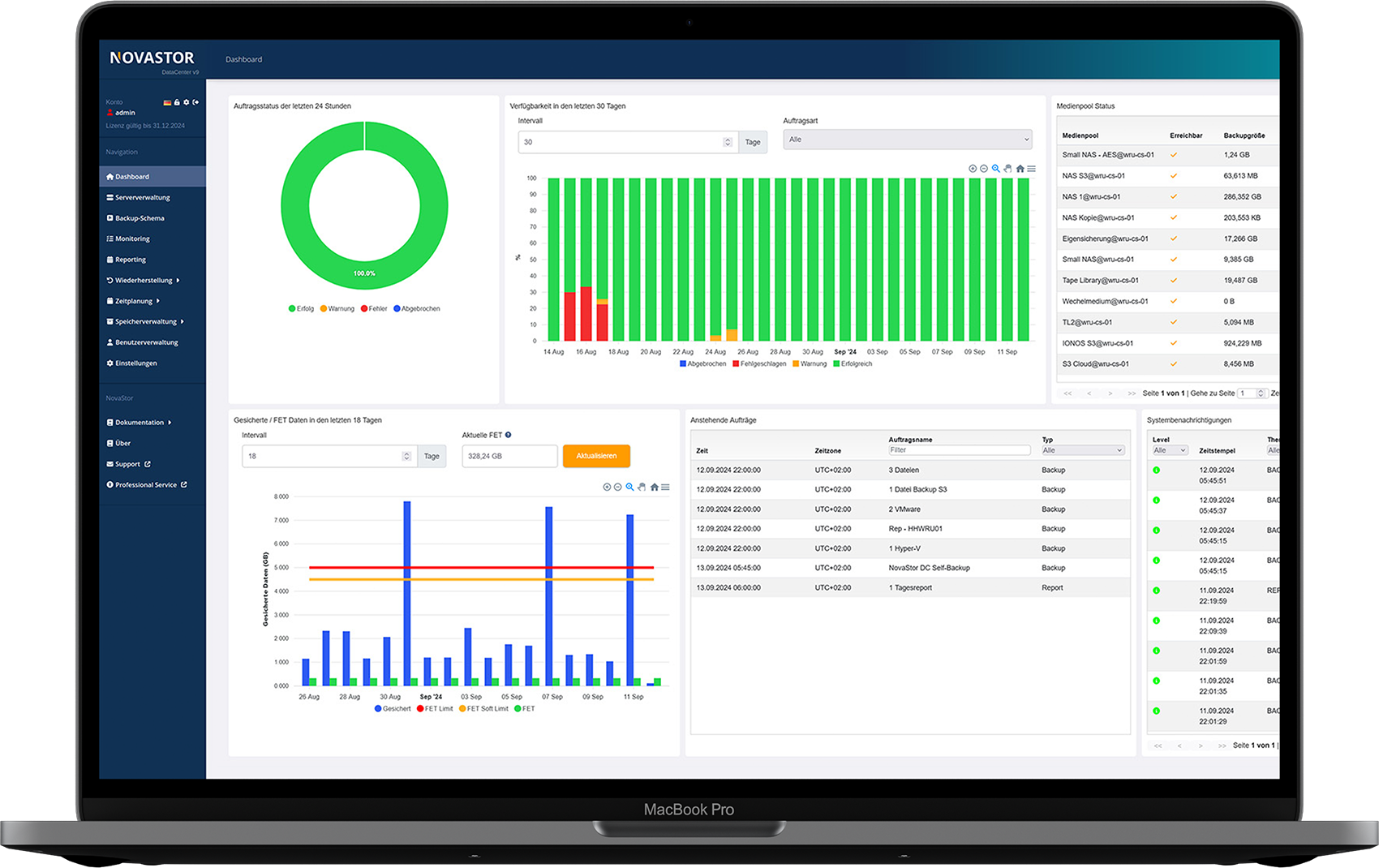
Task: Reset the Verfügbarkeit chart with the home icon
Action: tap(1020, 168)
